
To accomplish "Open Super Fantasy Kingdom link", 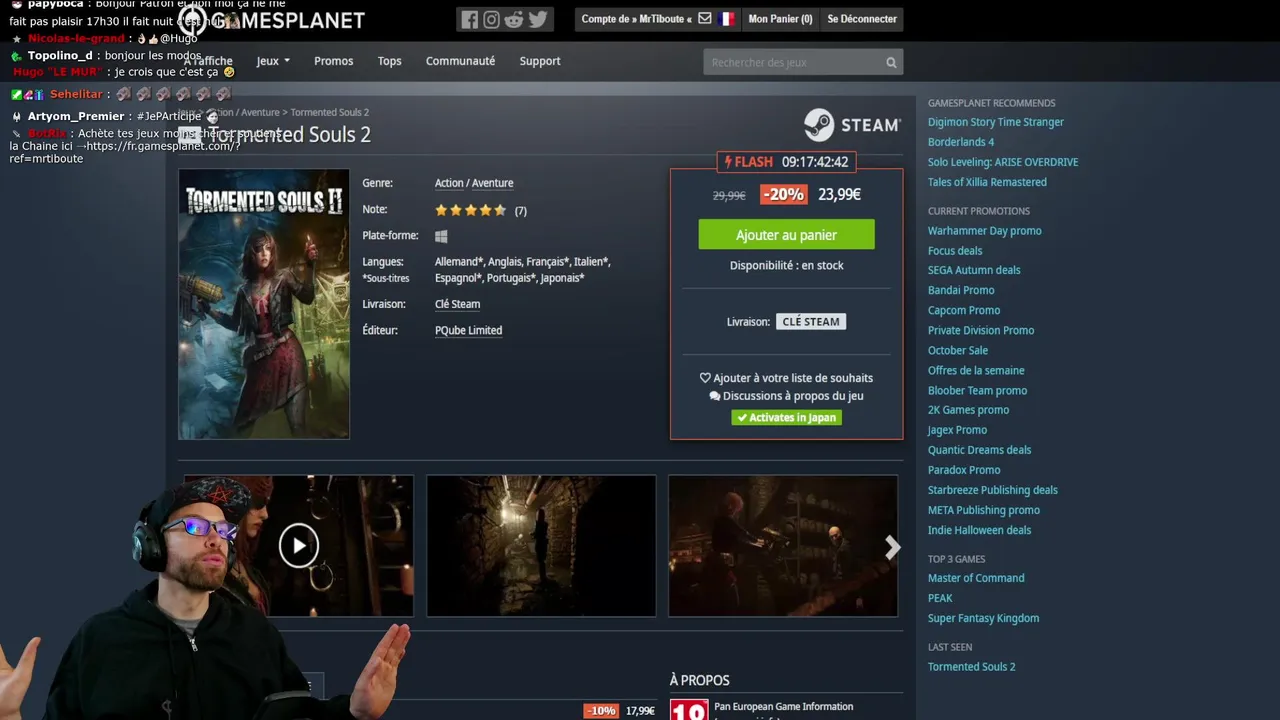I will 983,618.
